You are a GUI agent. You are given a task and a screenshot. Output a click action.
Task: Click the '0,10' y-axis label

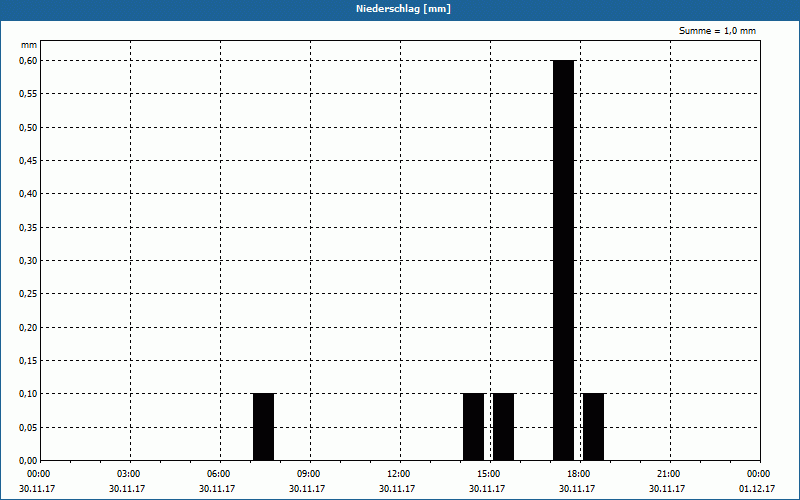pyautogui.click(x=28, y=394)
